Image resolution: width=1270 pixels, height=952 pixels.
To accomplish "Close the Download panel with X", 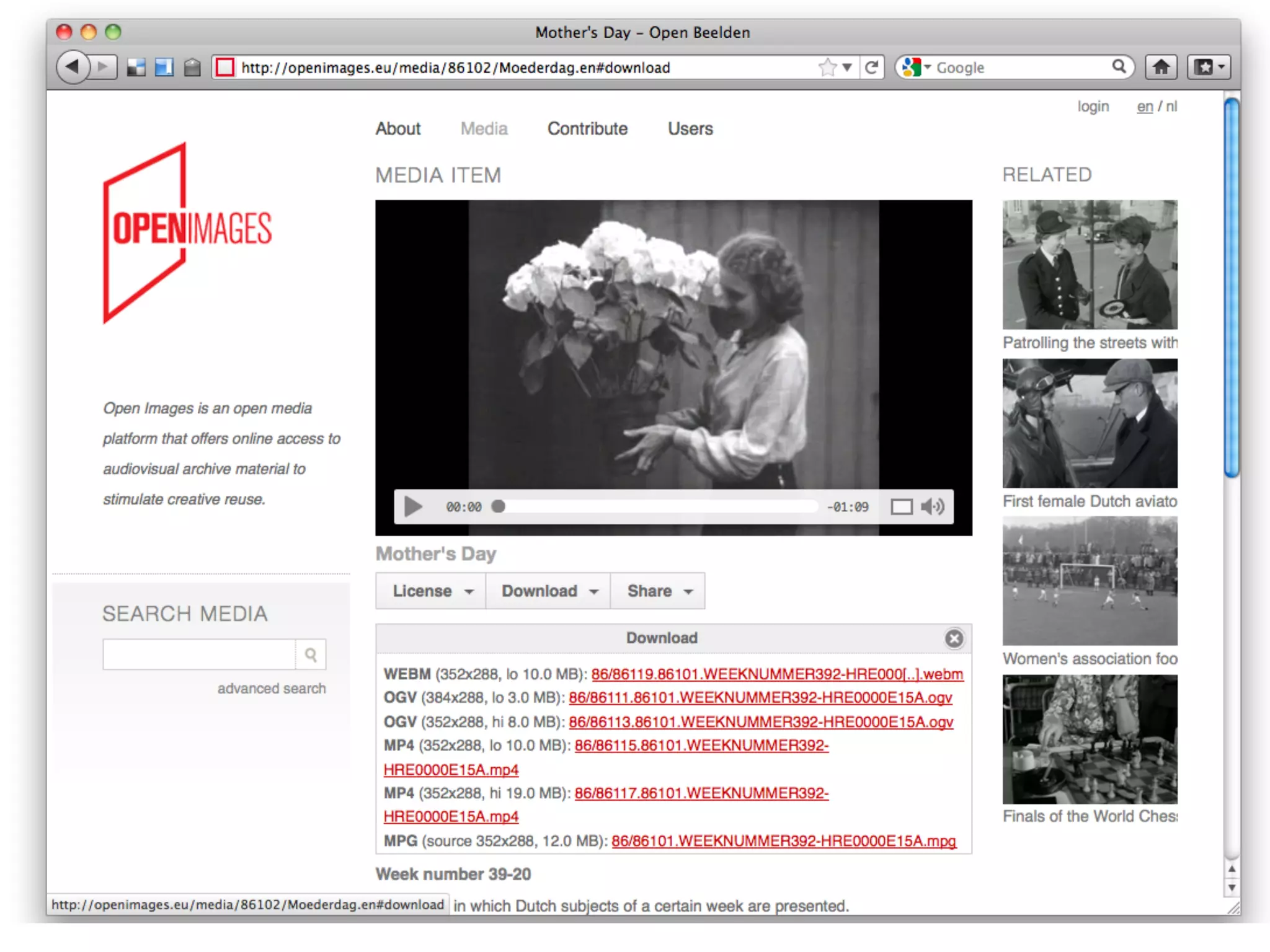I will tap(954, 638).
